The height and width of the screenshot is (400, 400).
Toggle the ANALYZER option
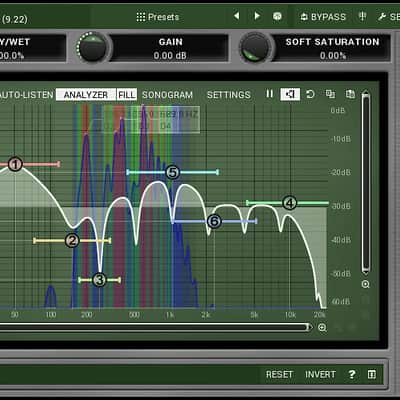[86, 95]
